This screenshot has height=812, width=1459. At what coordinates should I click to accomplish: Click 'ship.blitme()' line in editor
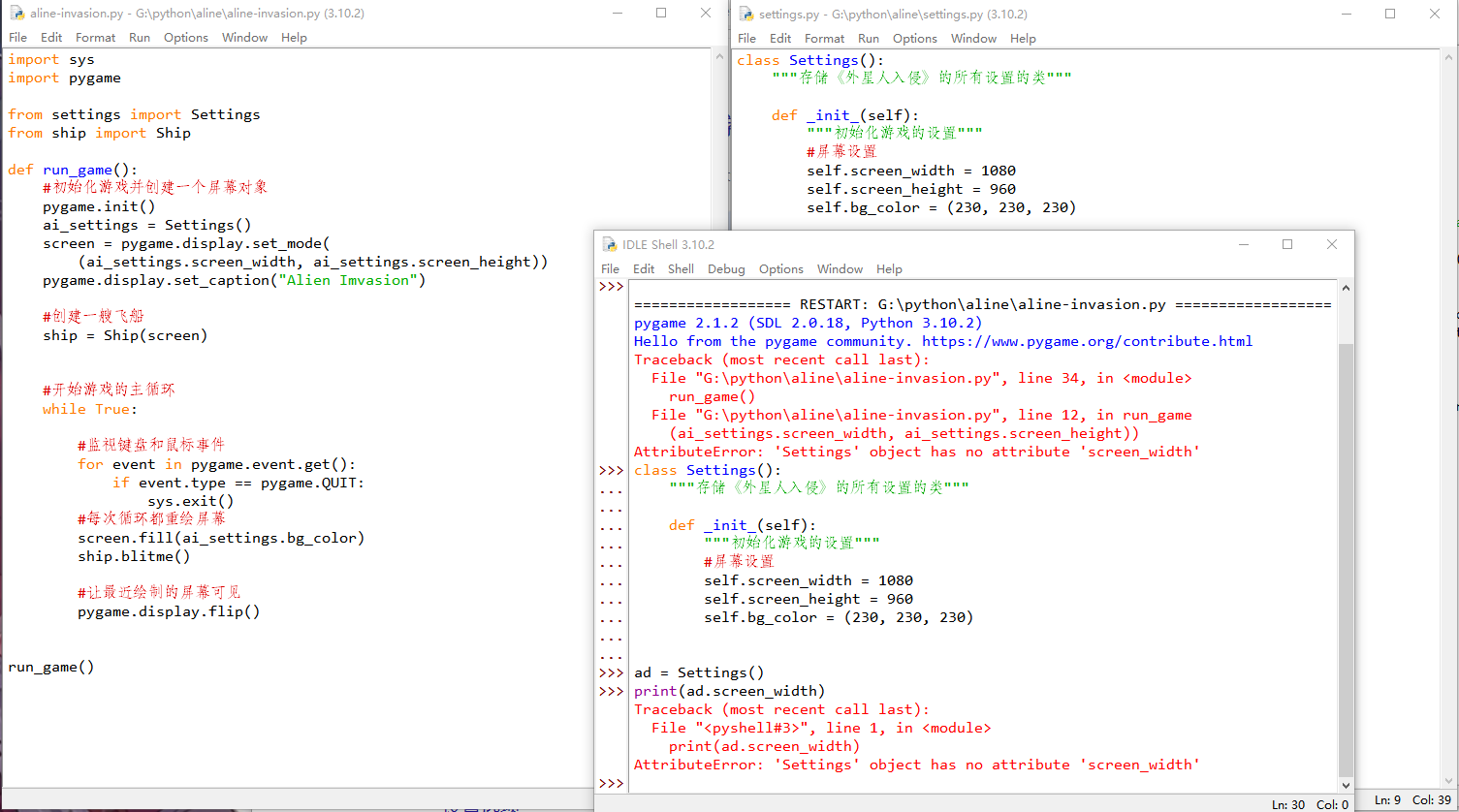(134, 556)
